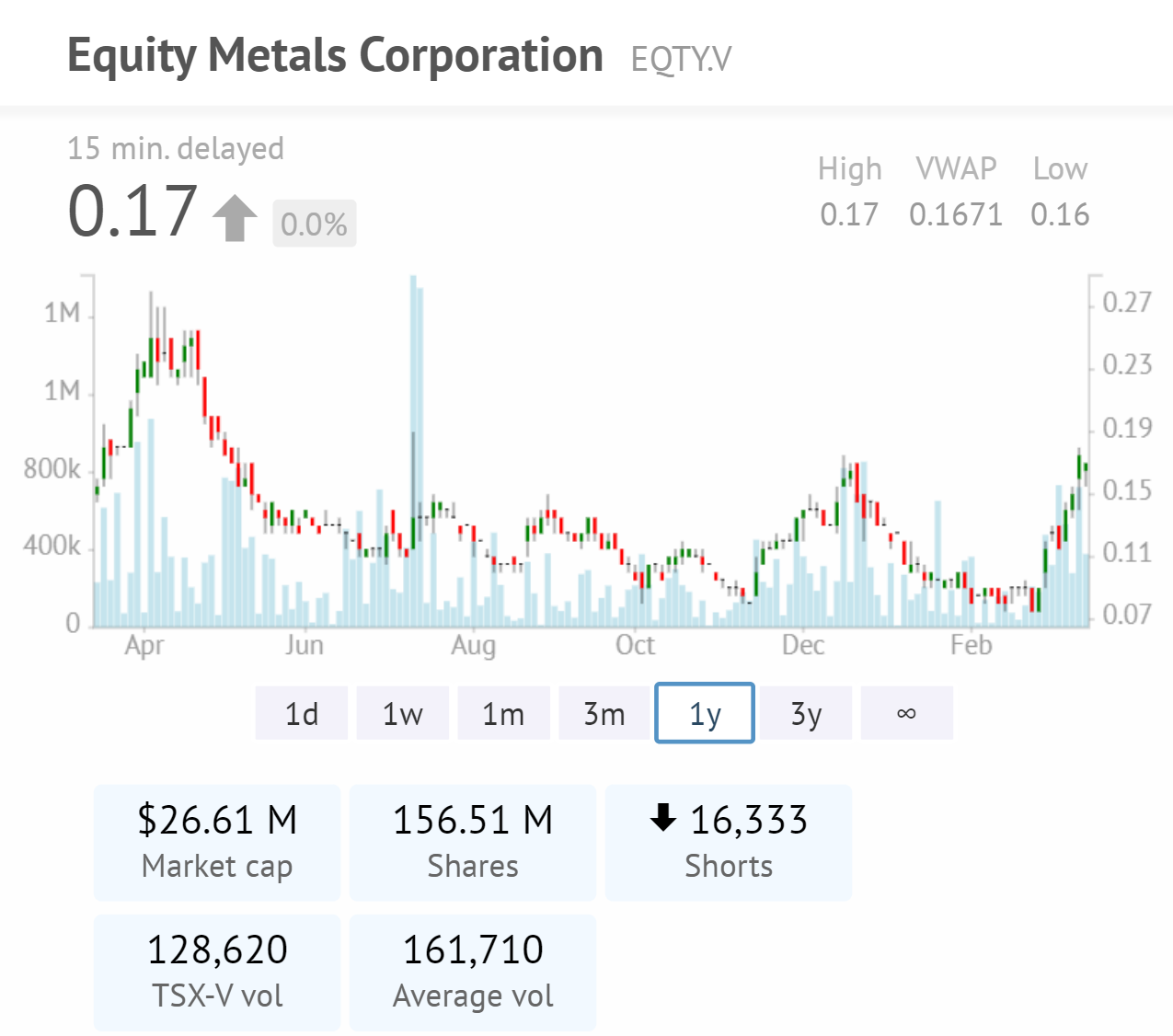Open the 161,710 Average vol tile

(x=473, y=972)
